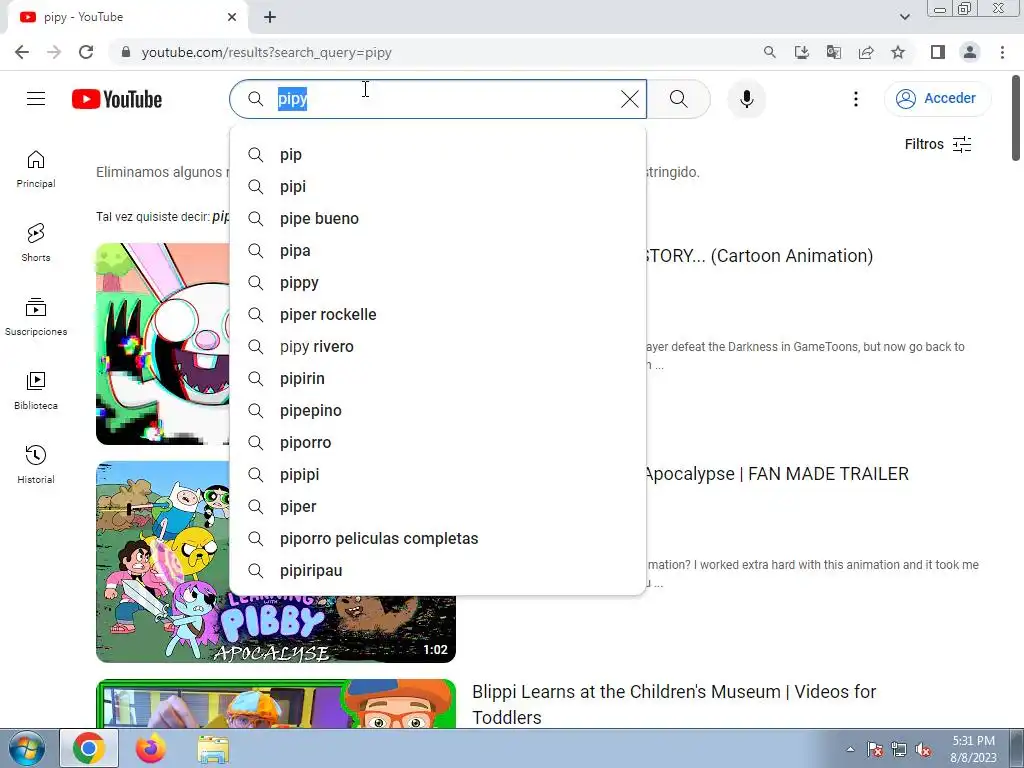The image size is (1024, 768).
Task: Open Firefox from the taskbar
Action: [151, 749]
